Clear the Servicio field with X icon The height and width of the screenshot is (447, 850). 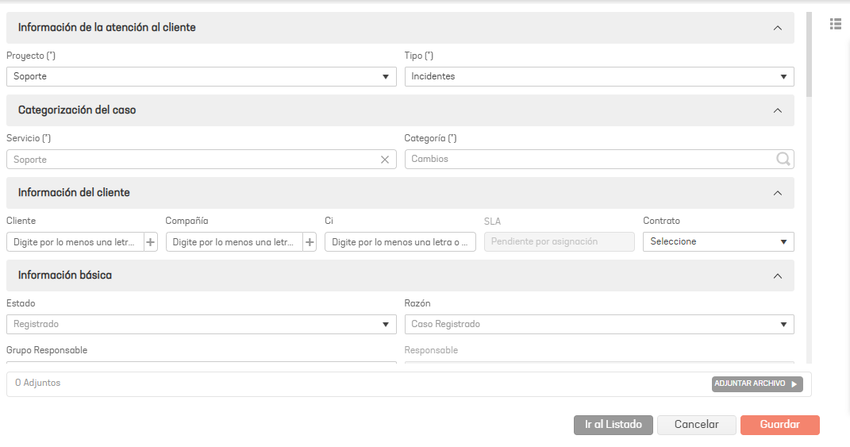pos(384,160)
